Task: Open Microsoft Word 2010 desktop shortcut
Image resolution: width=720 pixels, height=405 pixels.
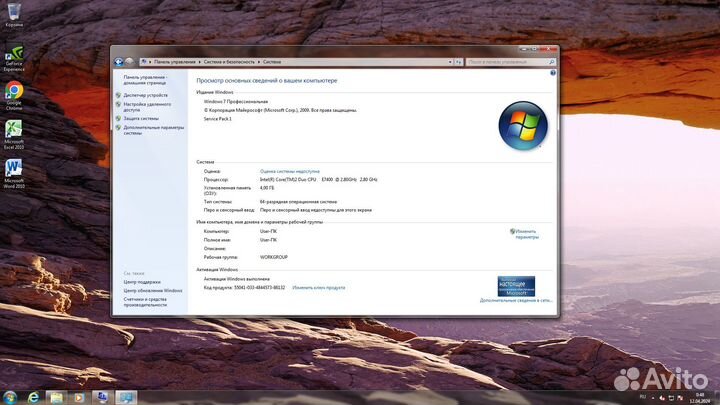Action: coord(14,174)
